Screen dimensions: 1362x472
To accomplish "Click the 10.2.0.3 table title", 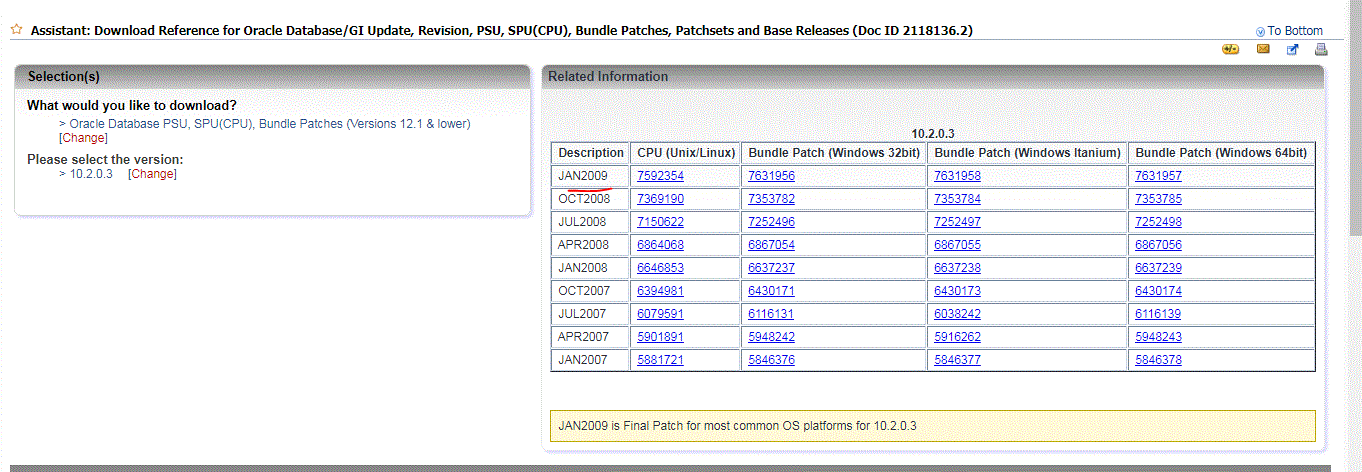I will pos(932,134).
